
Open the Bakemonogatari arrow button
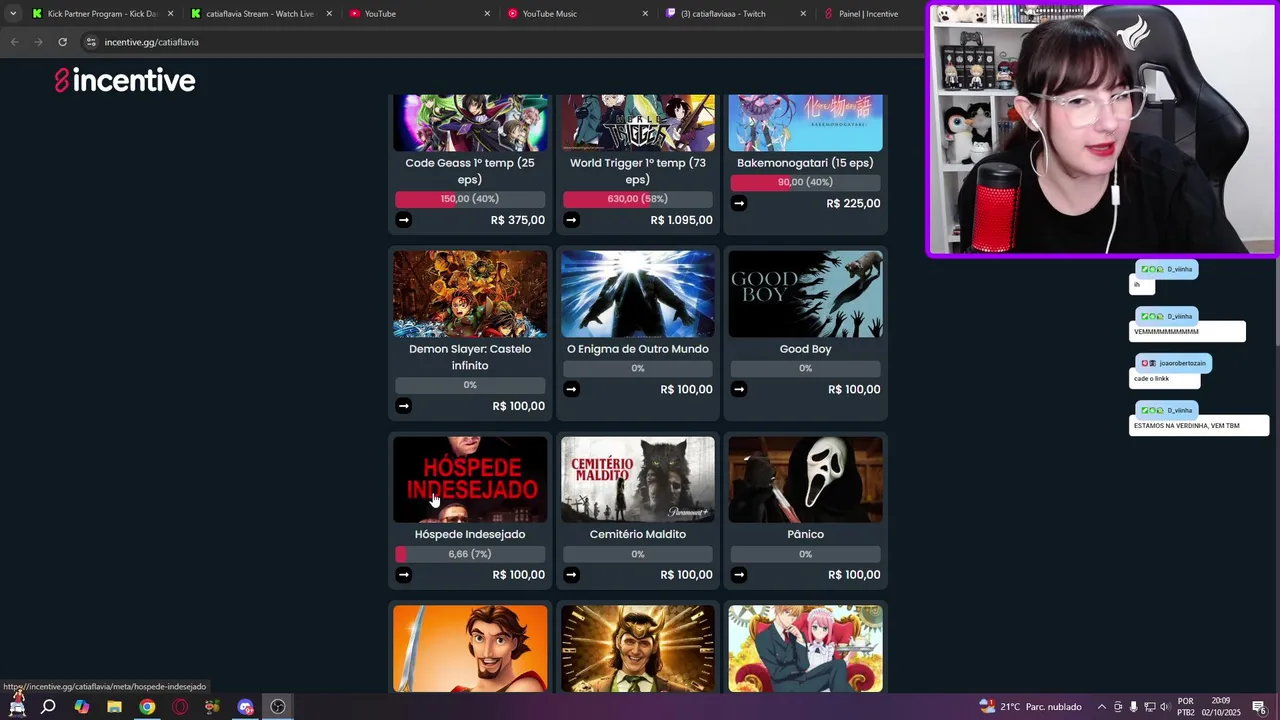(739, 203)
